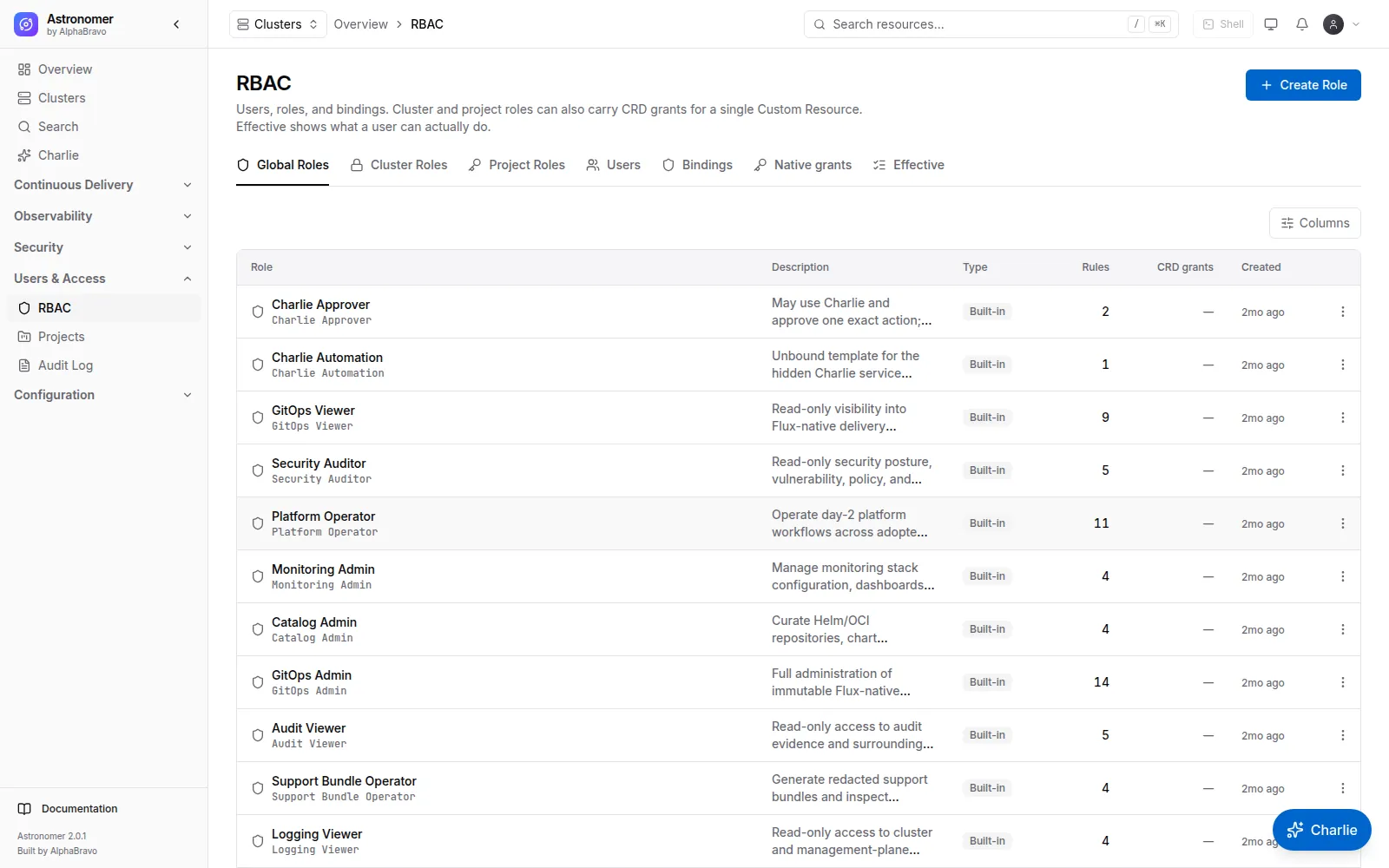The width and height of the screenshot is (1389, 868).
Task: Open row actions for GitOps Admin
Action: coord(1343,682)
